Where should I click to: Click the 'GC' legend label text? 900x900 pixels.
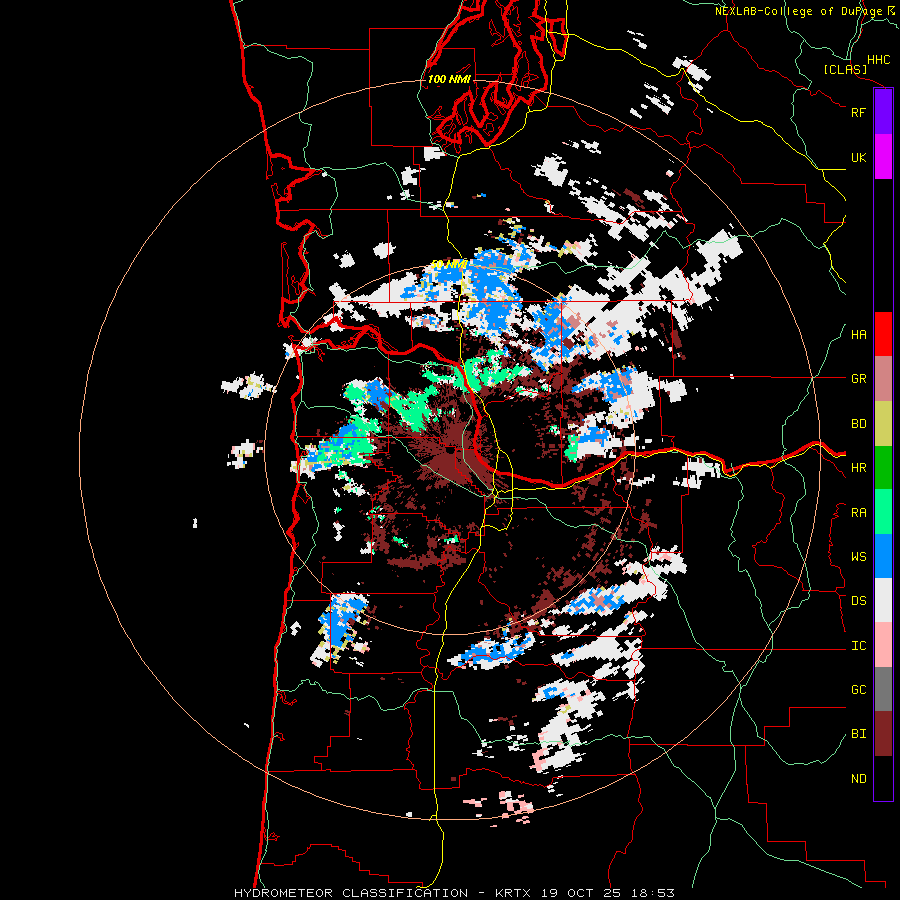tap(858, 690)
